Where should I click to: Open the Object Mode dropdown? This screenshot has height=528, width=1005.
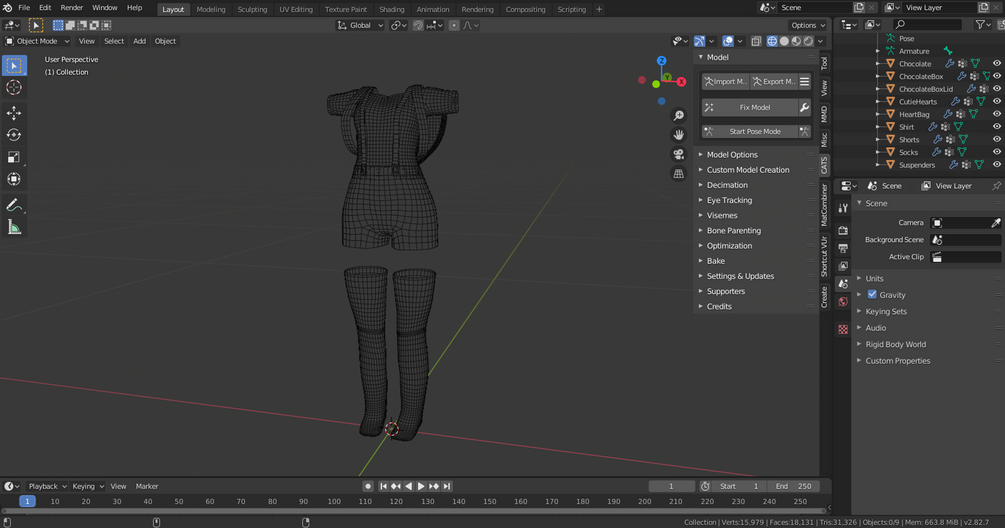click(38, 41)
